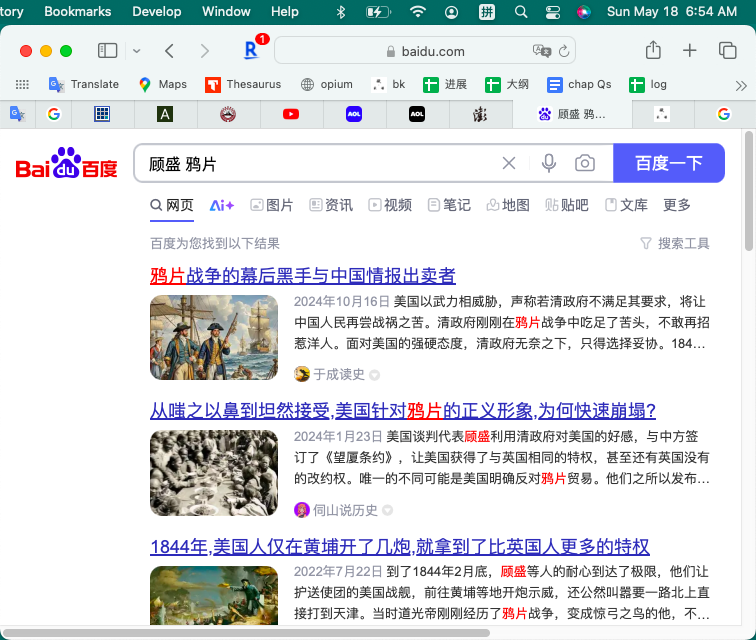Open the Develop menu

[x=157, y=12]
